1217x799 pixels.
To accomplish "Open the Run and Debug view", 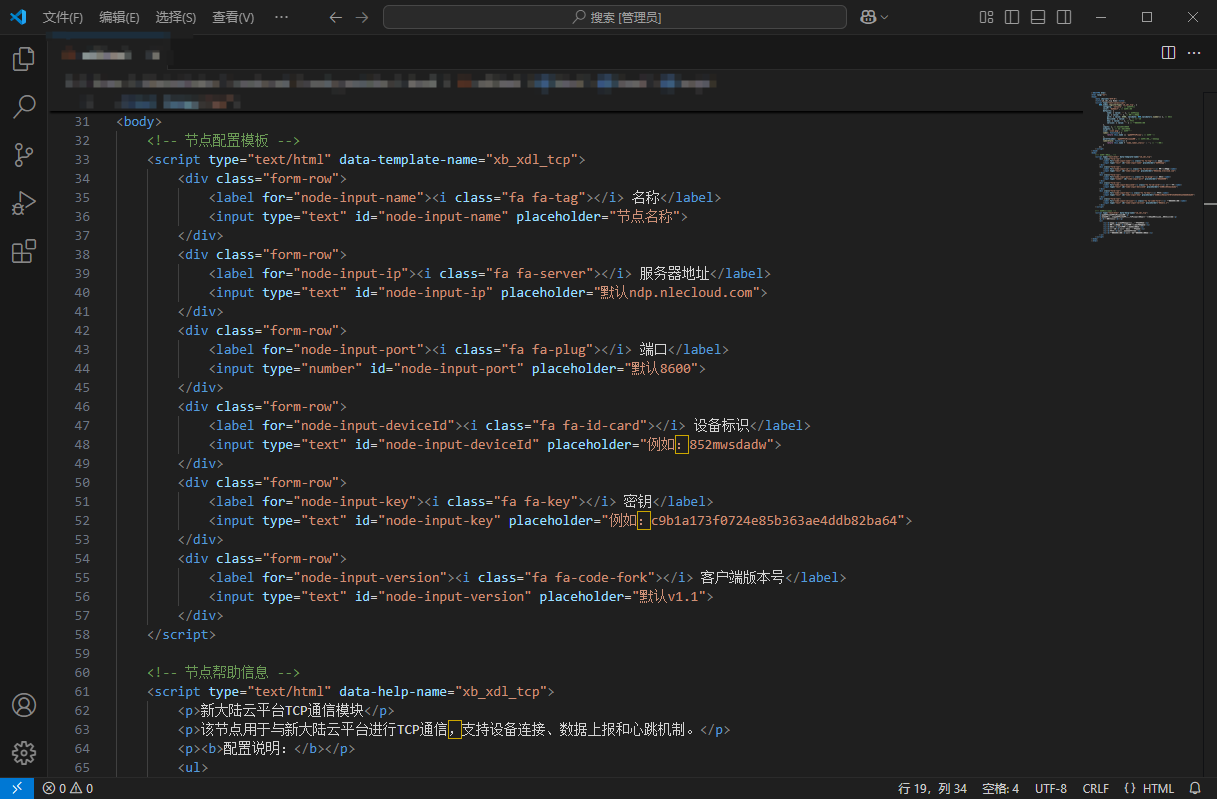I will point(23,203).
